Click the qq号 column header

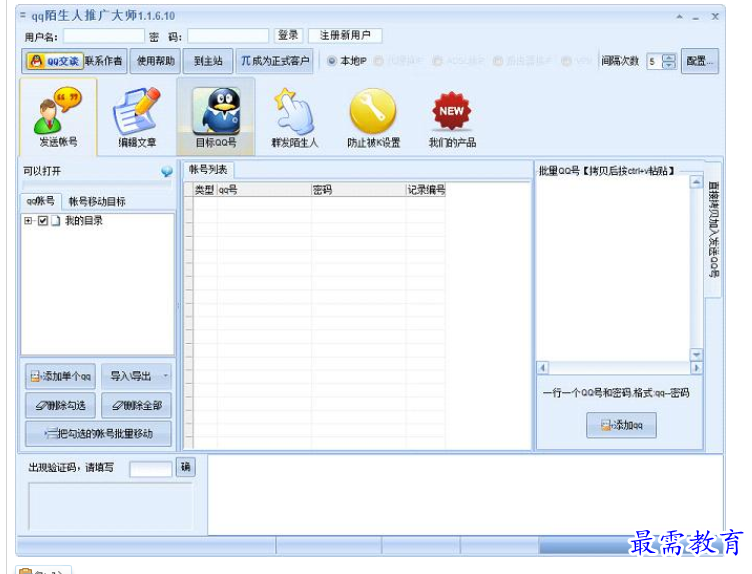pyautogui.click(x=264, y=190)
